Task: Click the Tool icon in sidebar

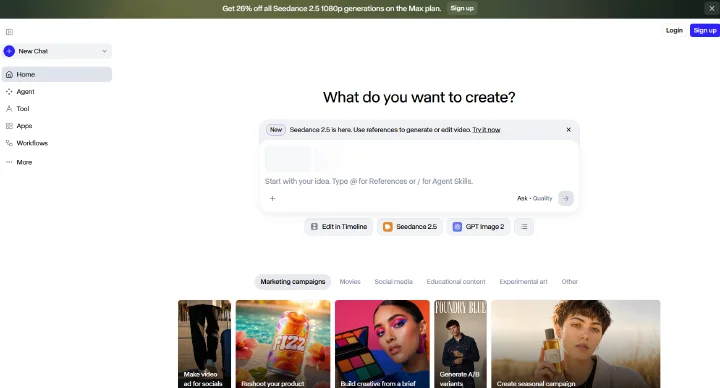Action: coord(9,109)
